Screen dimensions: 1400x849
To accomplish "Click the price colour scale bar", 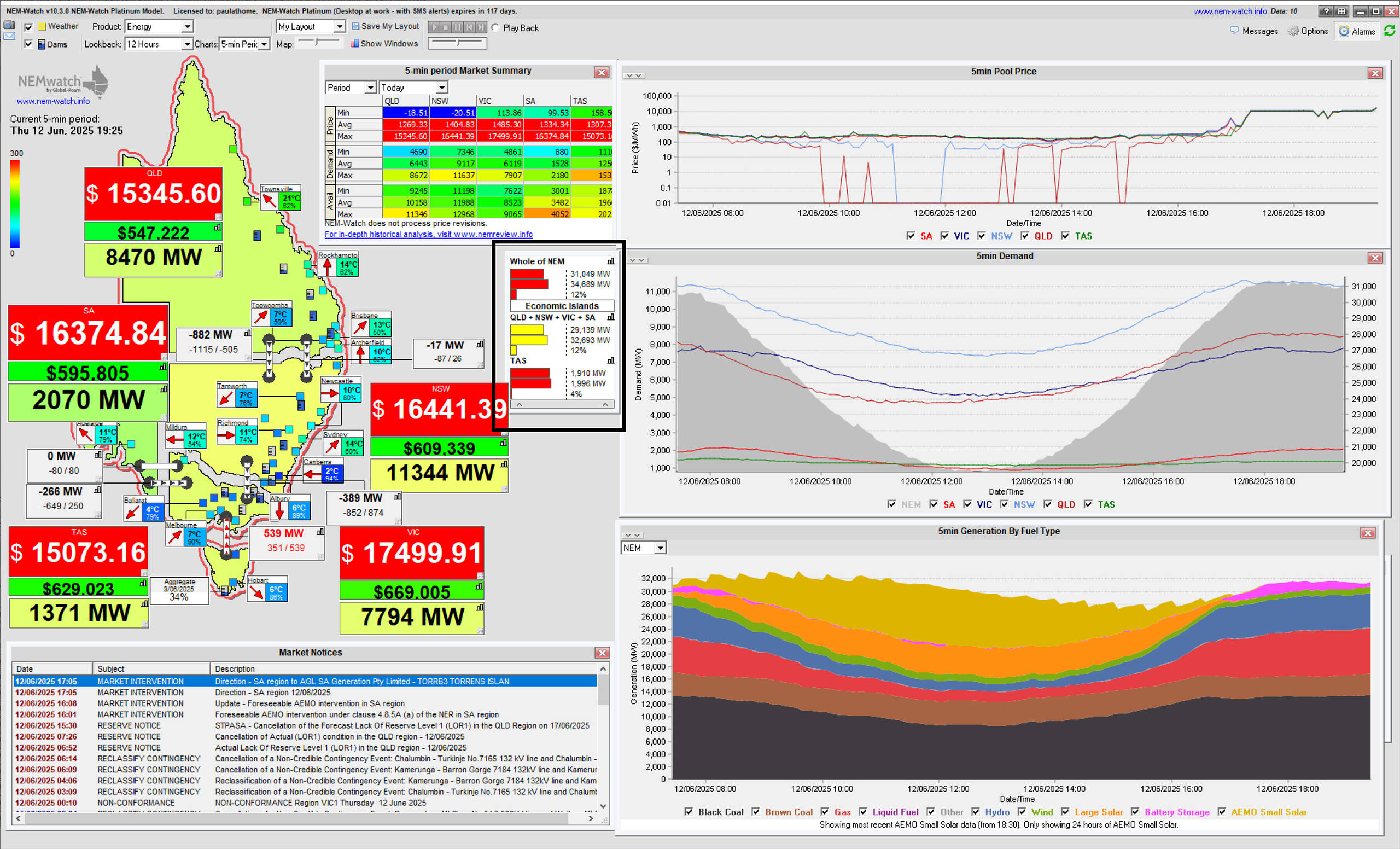I will pyautogui.click(x=15, y=203).
